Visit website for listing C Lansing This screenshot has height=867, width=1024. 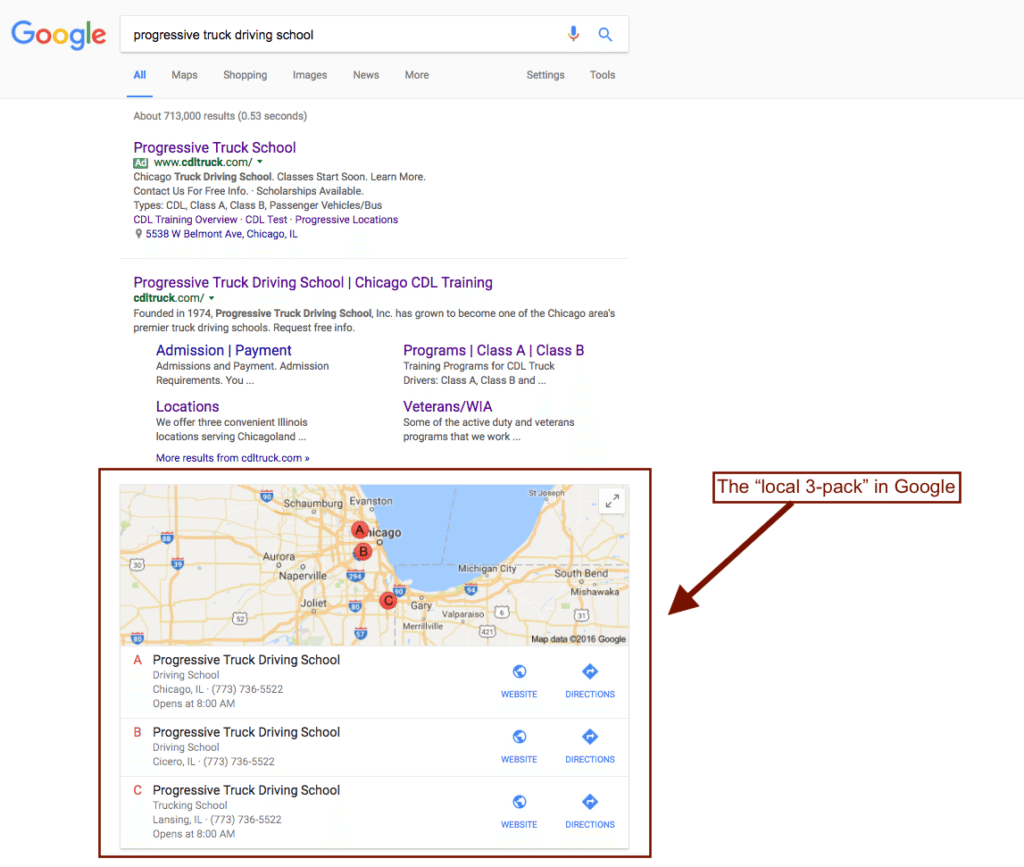(519, 812)
